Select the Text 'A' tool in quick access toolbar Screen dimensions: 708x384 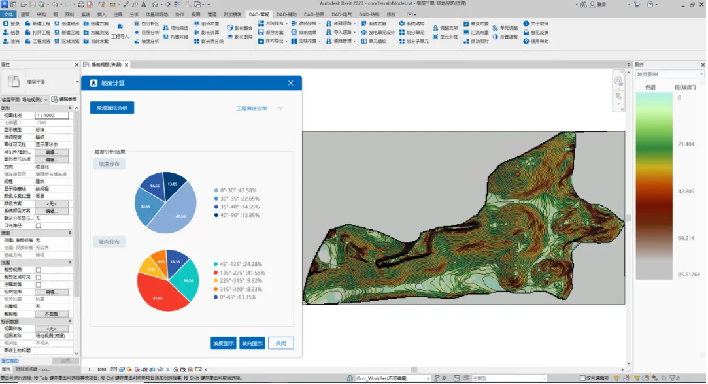pyautogui.click(x=144, y=5)
